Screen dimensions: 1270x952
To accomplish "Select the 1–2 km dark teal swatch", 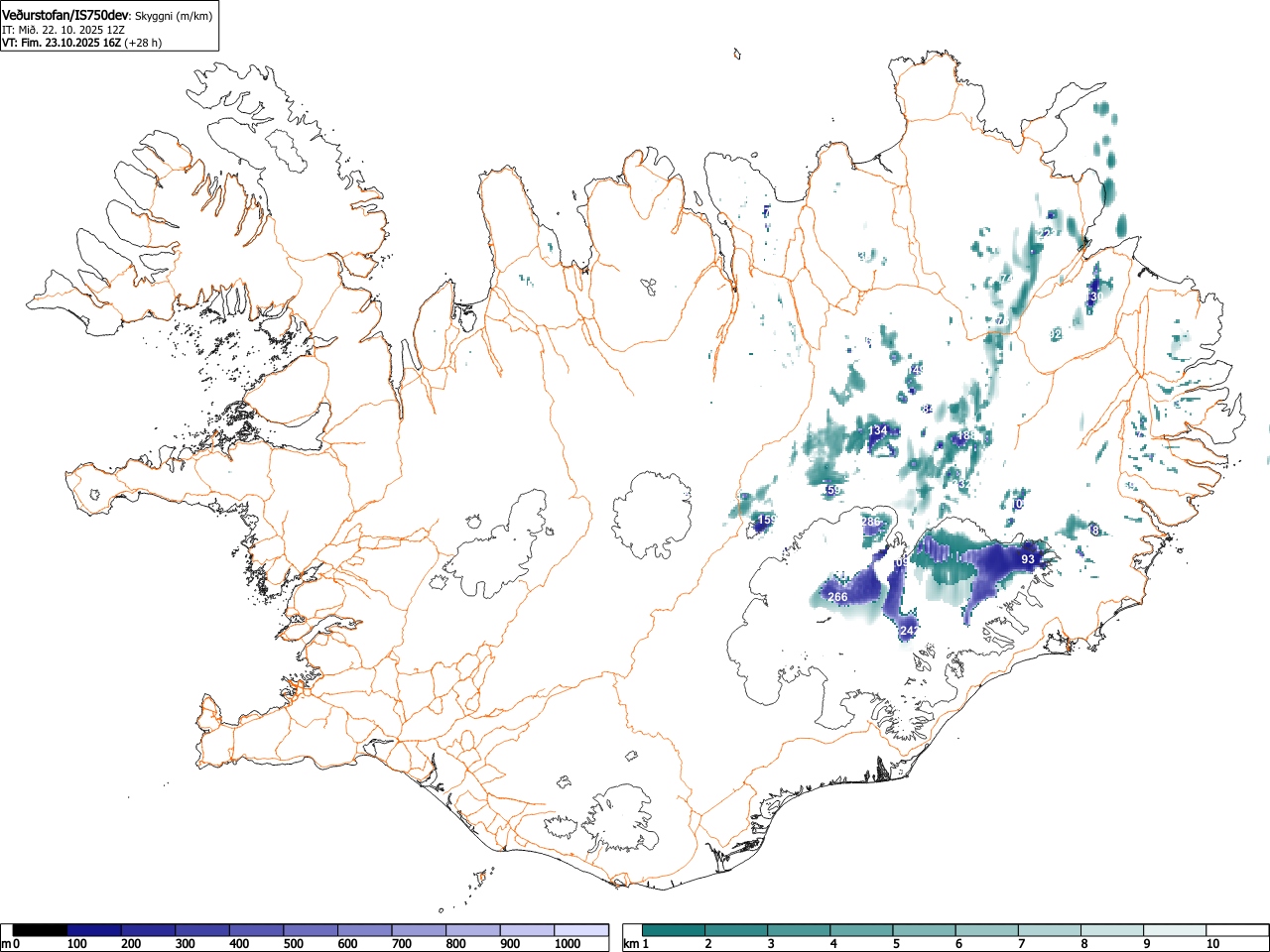I will point(674,930).
